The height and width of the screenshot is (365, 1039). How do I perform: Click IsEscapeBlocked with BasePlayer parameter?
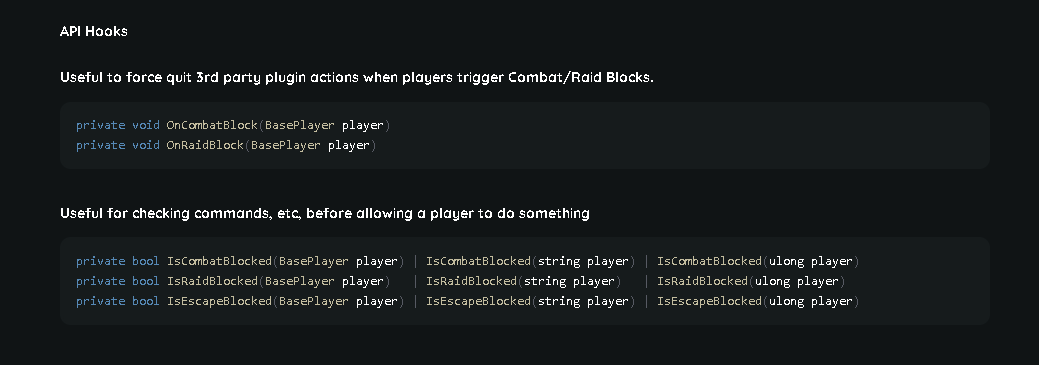click(285, 301)
